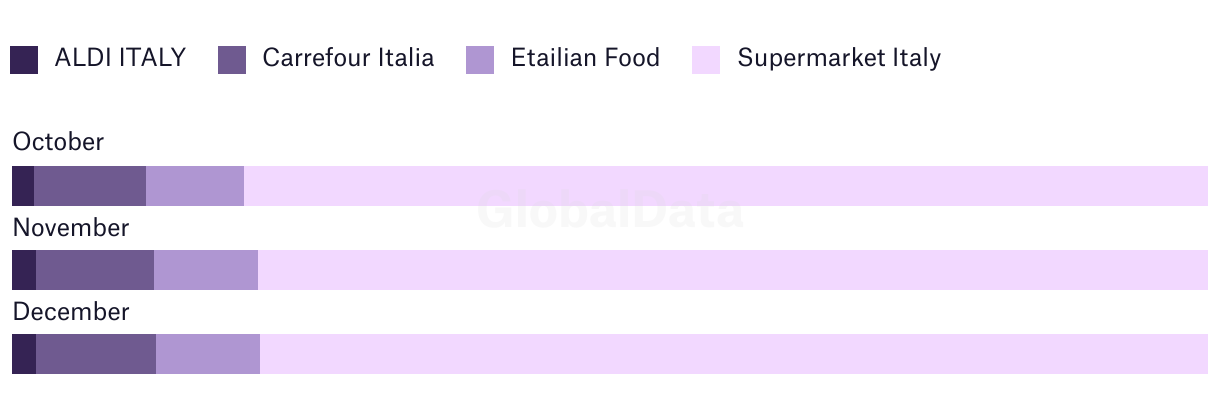Click the Etailian Food segment in November bar
Image resolution: width=1220 pixels, height=418 pixels.
pyautogui.click(x=206, y=270)
